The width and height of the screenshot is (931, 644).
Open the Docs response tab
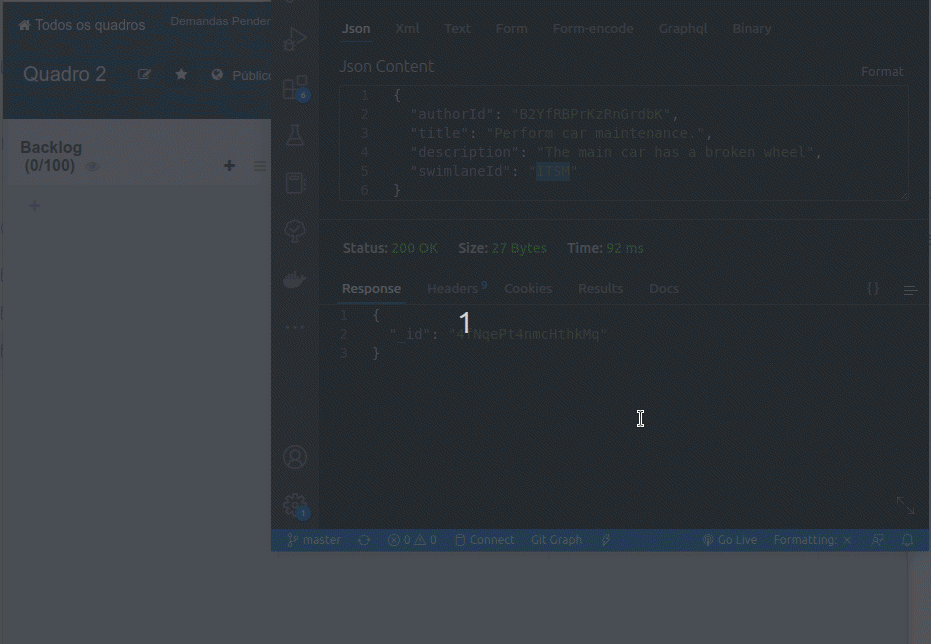click(664, 288)
